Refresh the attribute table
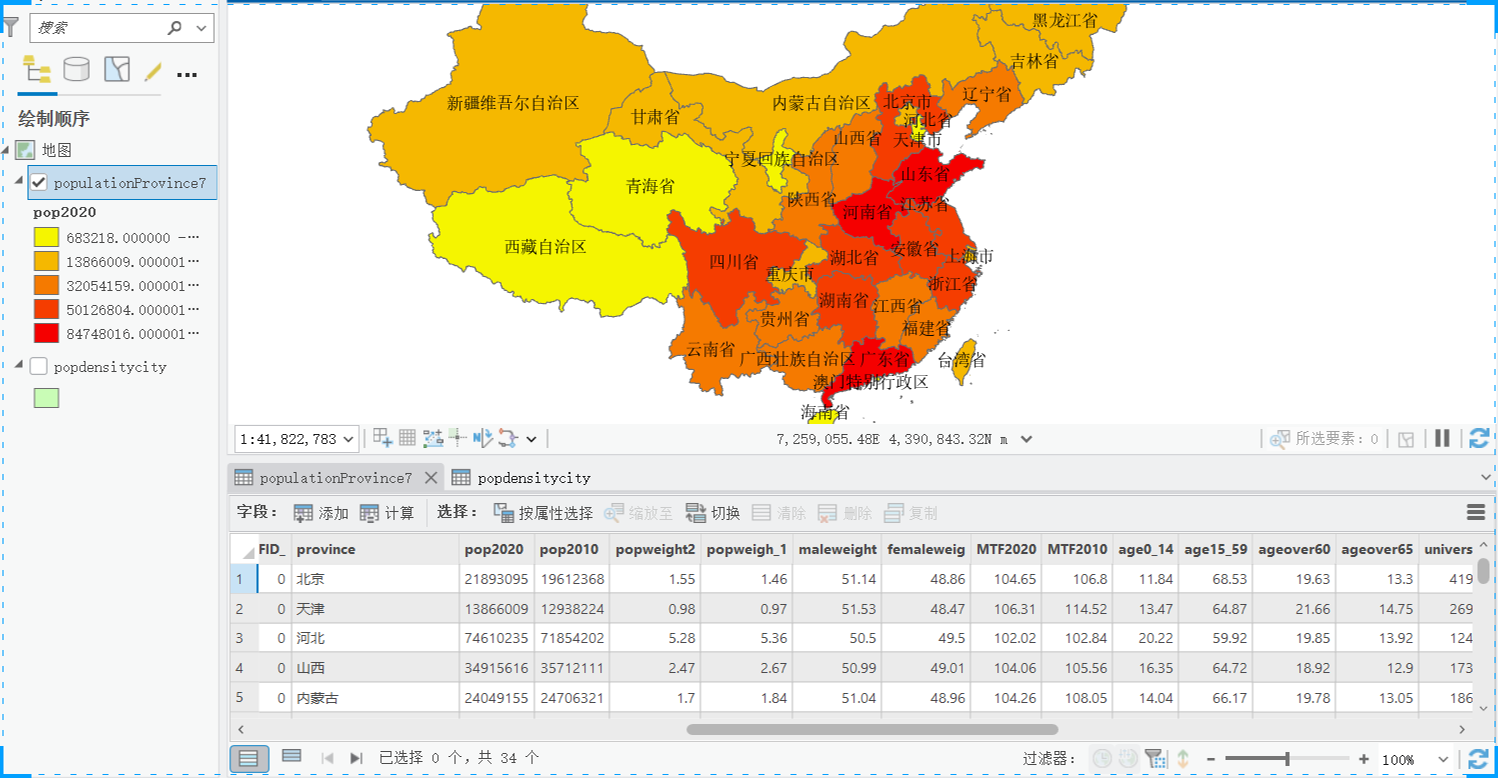The image size is (1499, 778). 1479,759
